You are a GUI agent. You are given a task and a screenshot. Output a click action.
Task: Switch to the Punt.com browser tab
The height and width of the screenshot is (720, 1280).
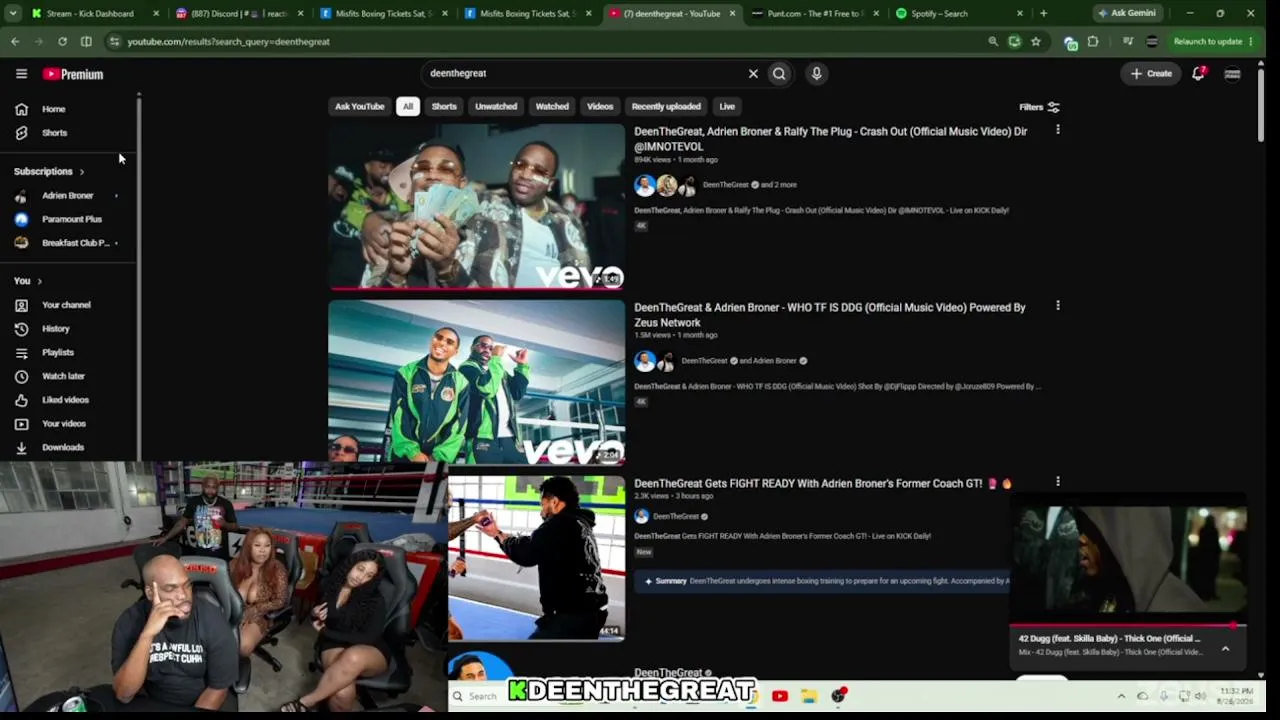click(815, 13)
